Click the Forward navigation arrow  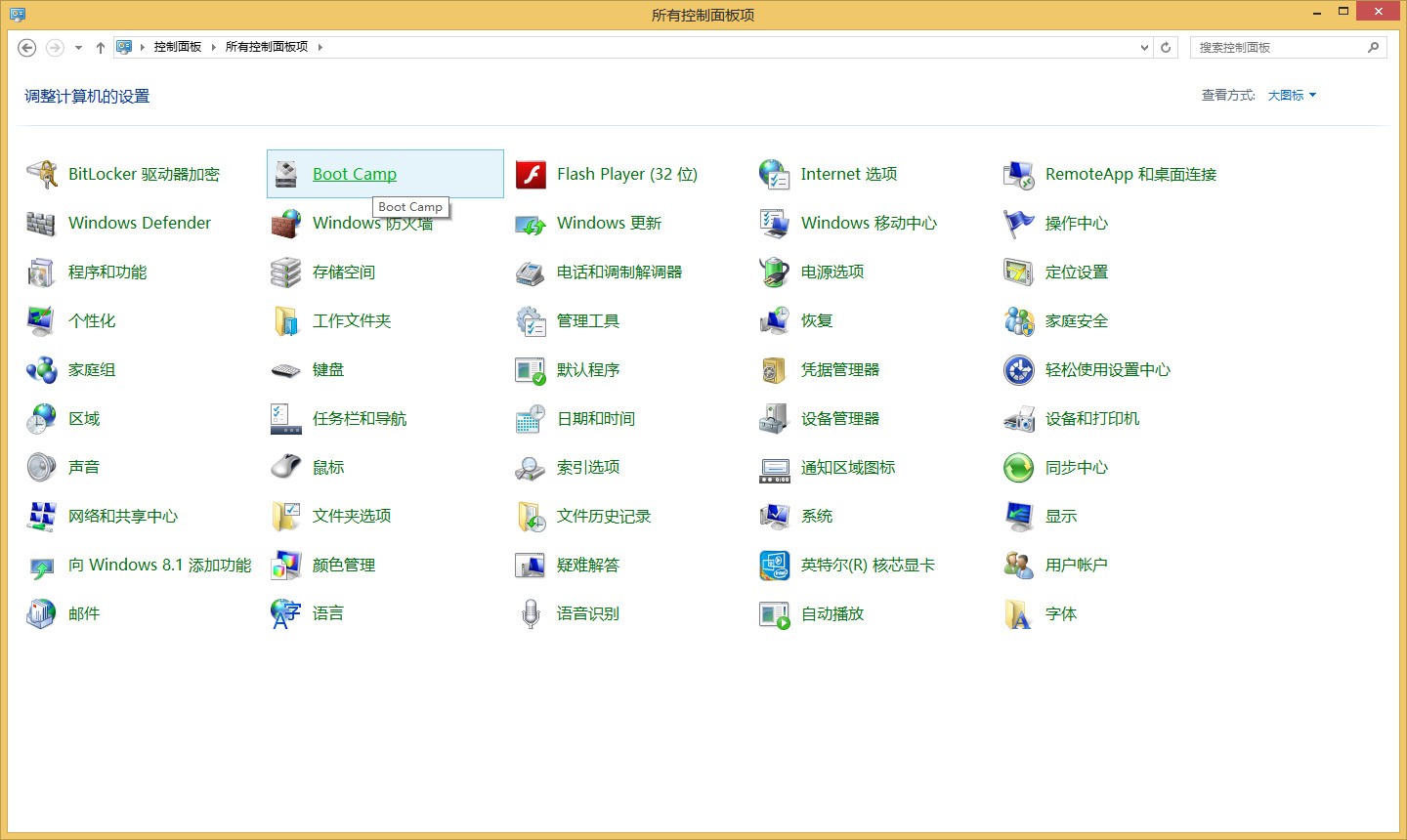pos(55,47)
